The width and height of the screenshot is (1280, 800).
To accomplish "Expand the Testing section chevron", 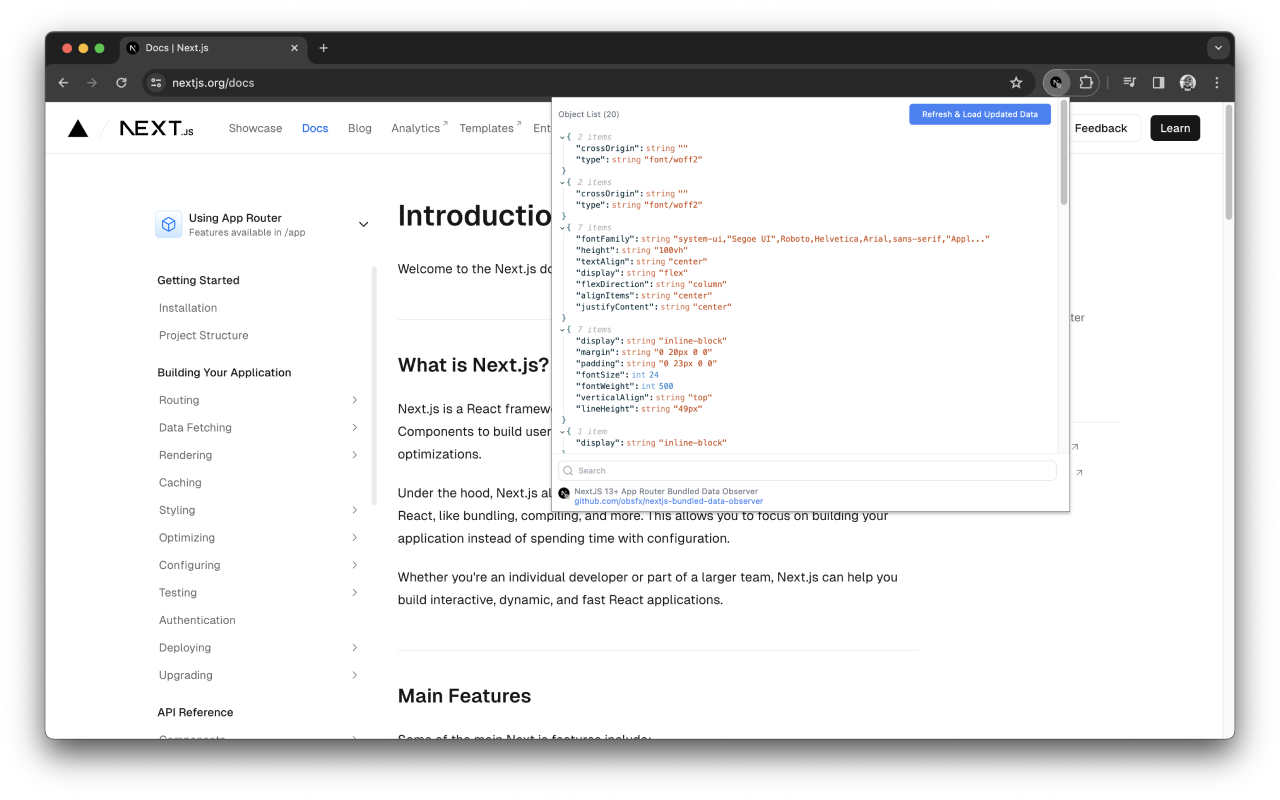I will tap(355, 593).
